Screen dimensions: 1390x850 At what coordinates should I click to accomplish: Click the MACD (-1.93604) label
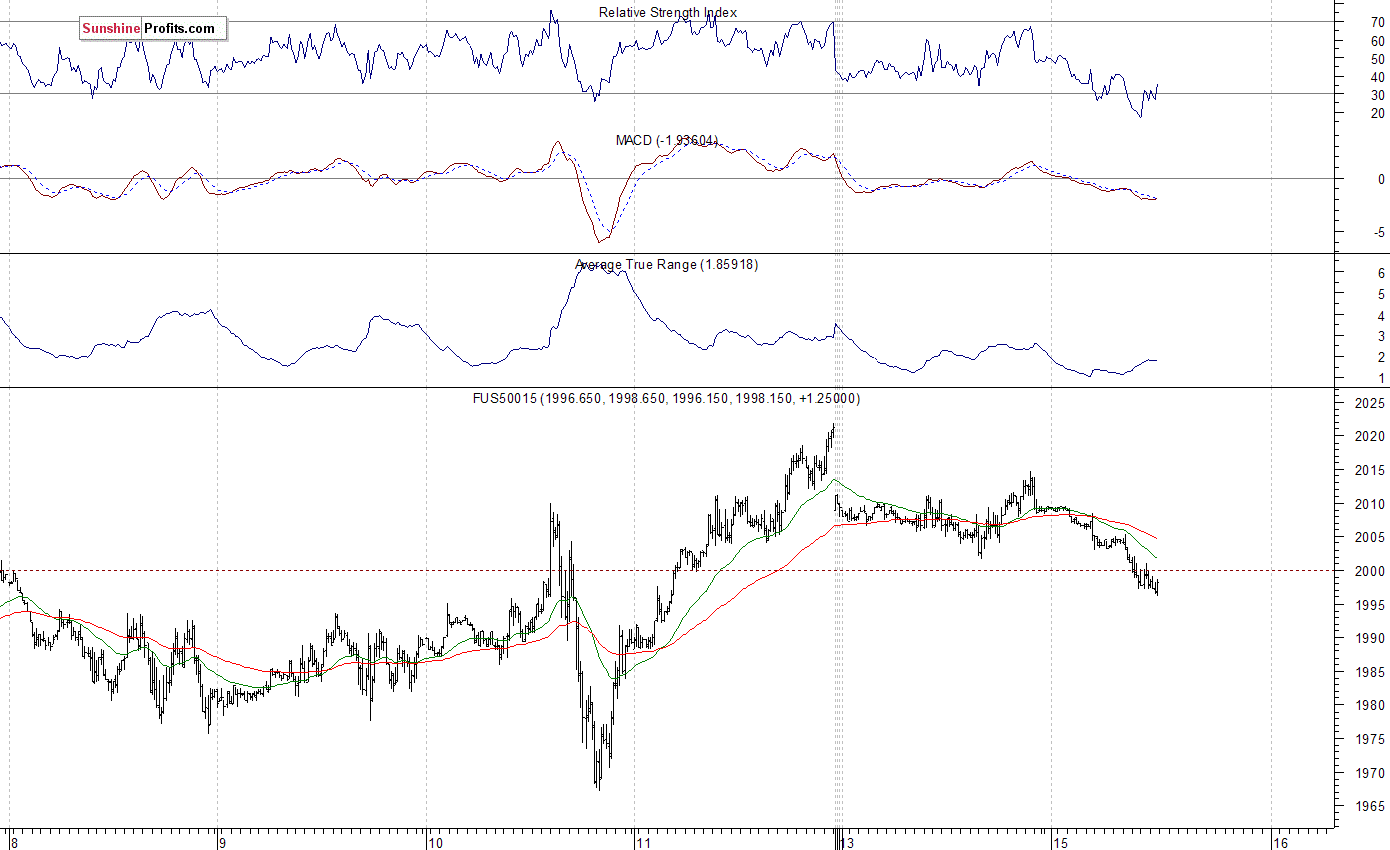coord(667,140)
